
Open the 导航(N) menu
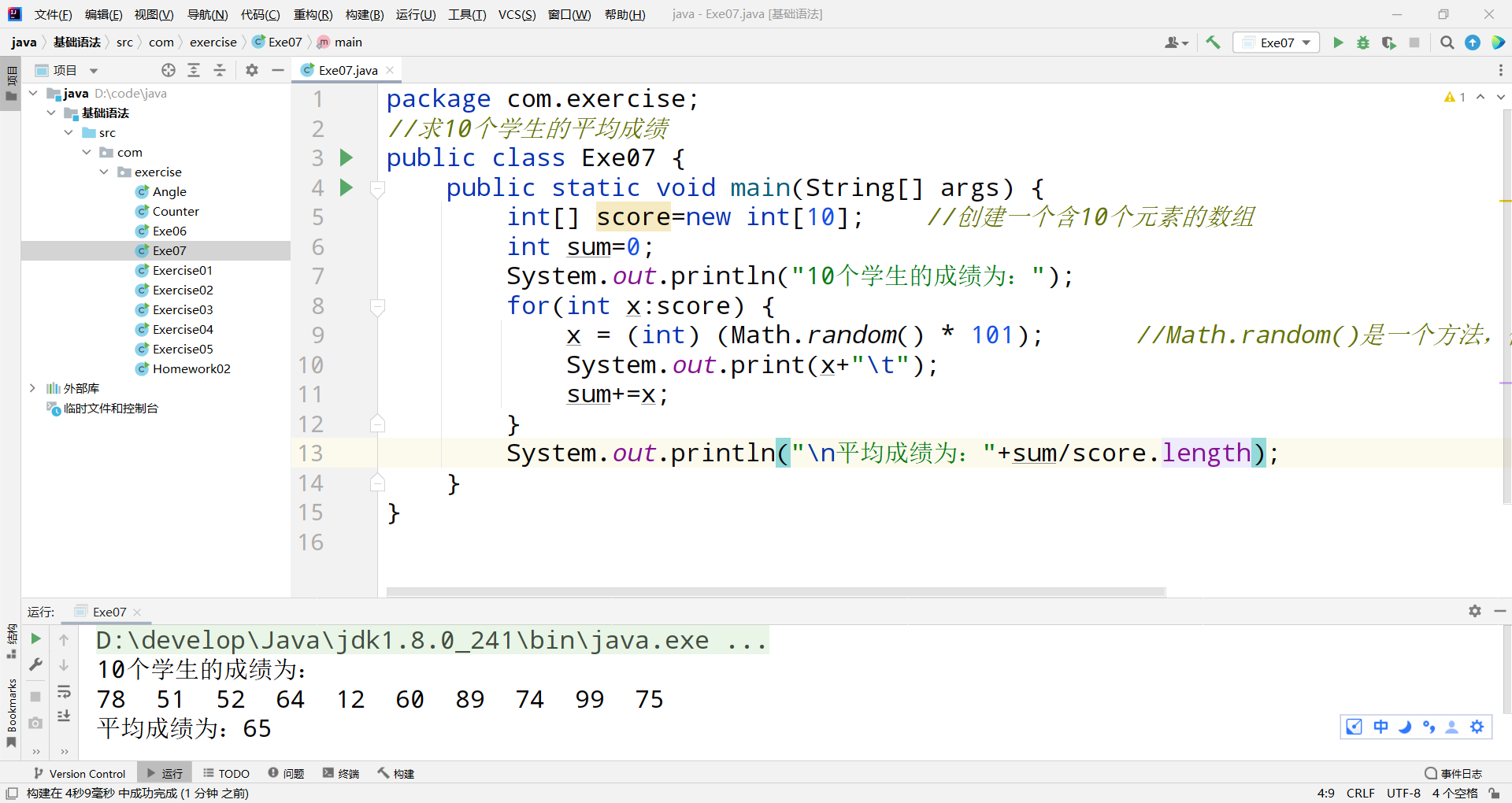tap(208, 14)
